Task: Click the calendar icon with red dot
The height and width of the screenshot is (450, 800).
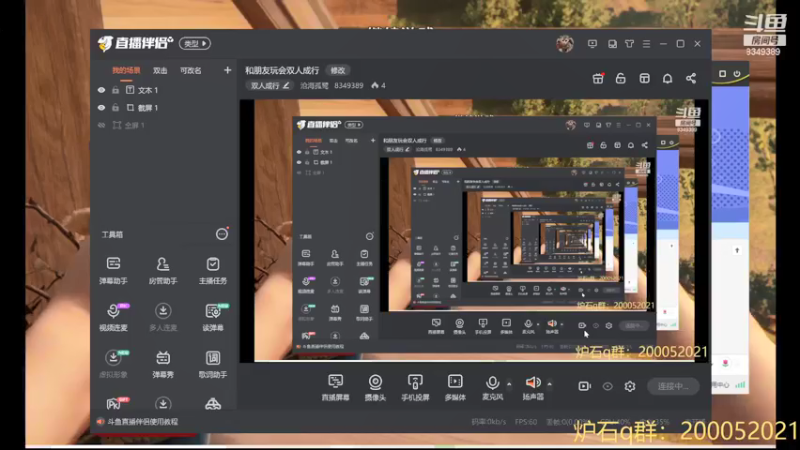Action: (598, 79)
